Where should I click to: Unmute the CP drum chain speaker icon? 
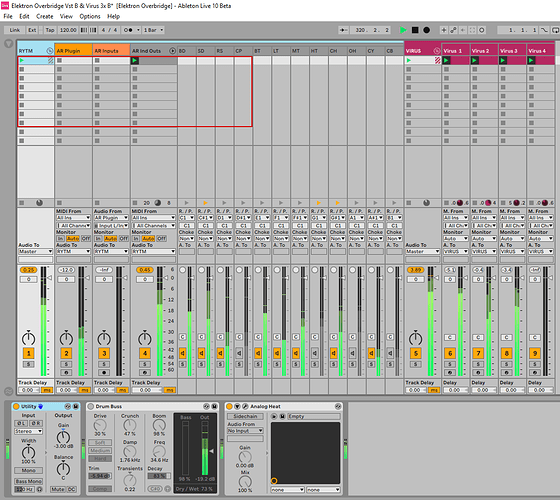(x=239, y=353)
